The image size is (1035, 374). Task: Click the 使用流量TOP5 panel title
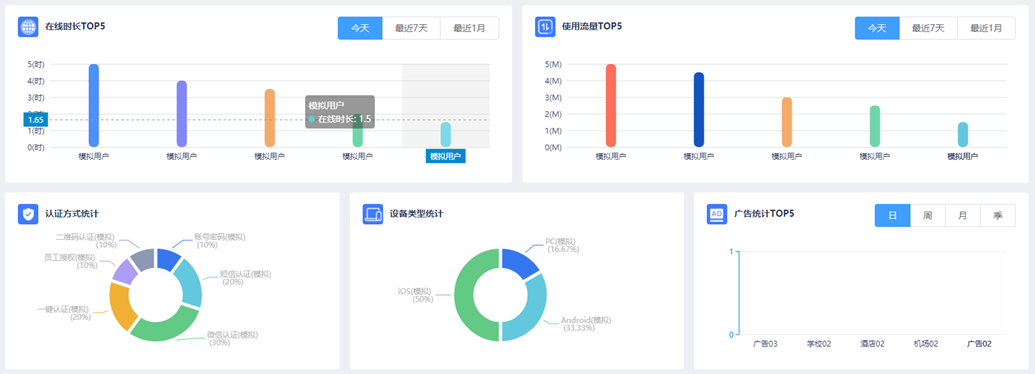tap(592, 26)
